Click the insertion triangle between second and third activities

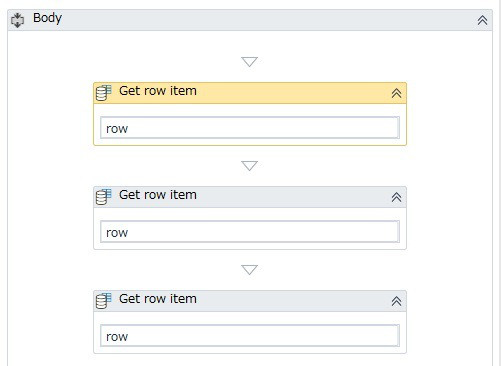coord(249,270)
